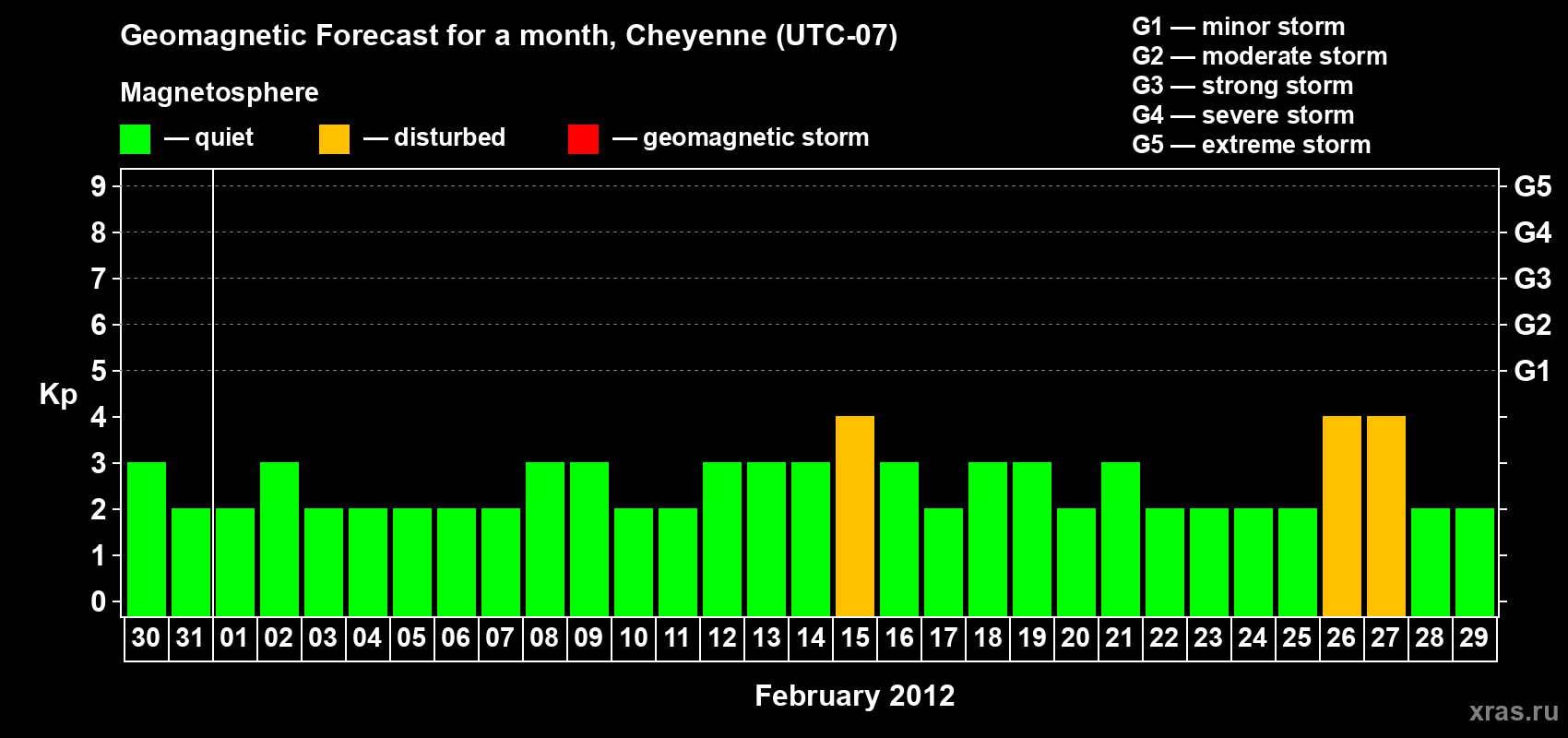Click the 'G5 — extreme storm' legend line
The image size is (1568, 738).
pos(1252,145)
